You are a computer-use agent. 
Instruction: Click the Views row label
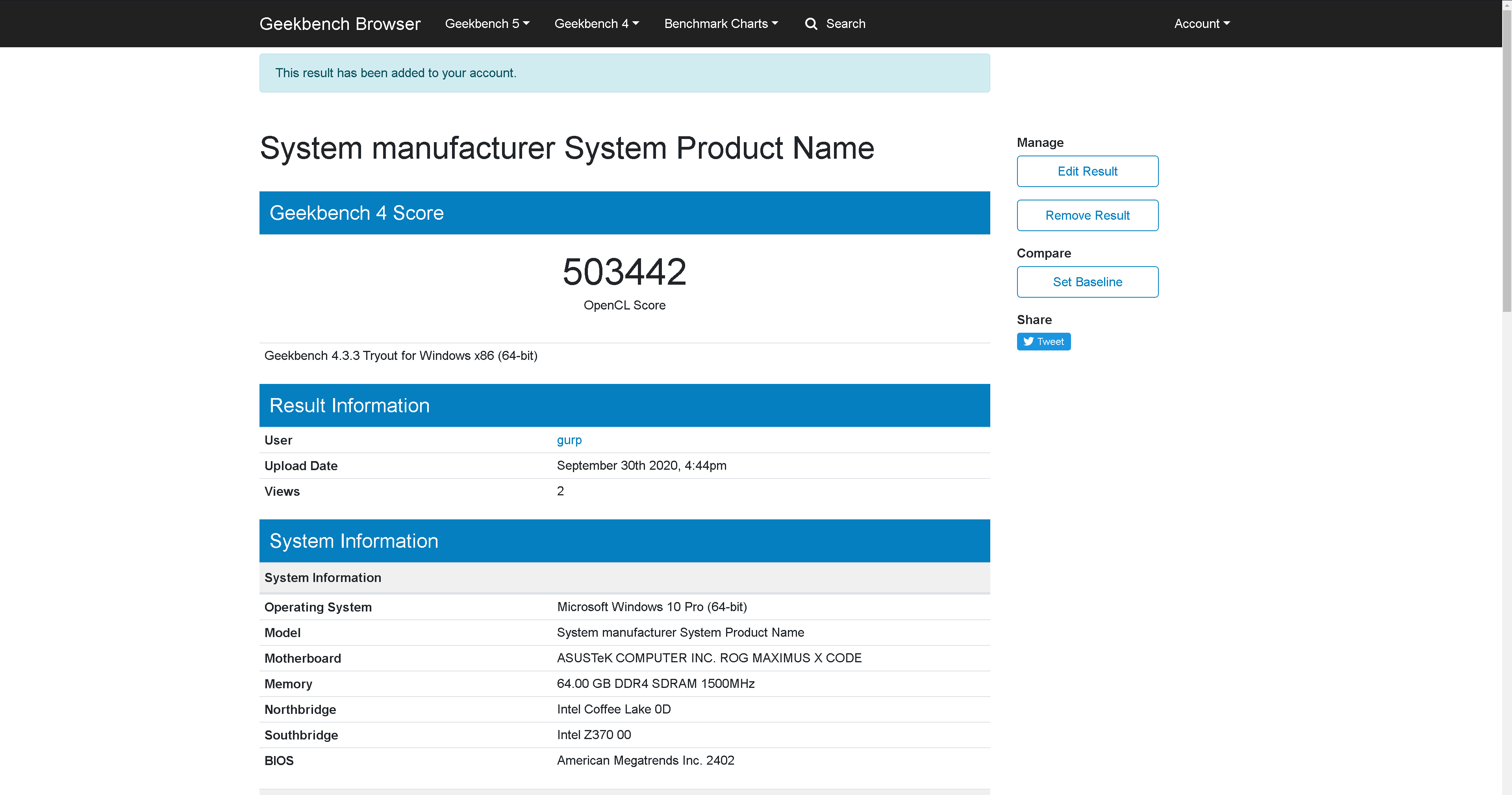click(282, 491)
